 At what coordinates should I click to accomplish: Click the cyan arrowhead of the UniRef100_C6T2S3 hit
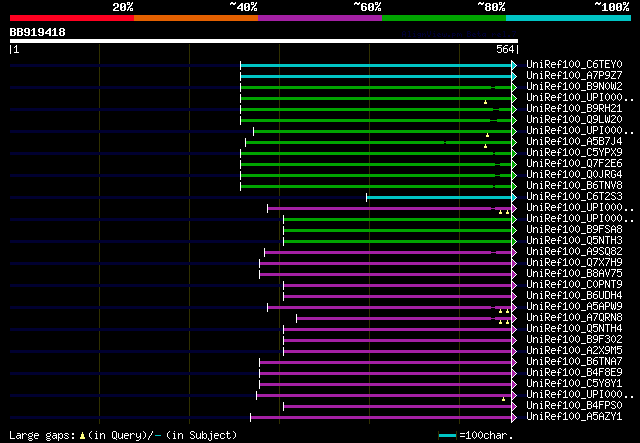coord(514,198)
